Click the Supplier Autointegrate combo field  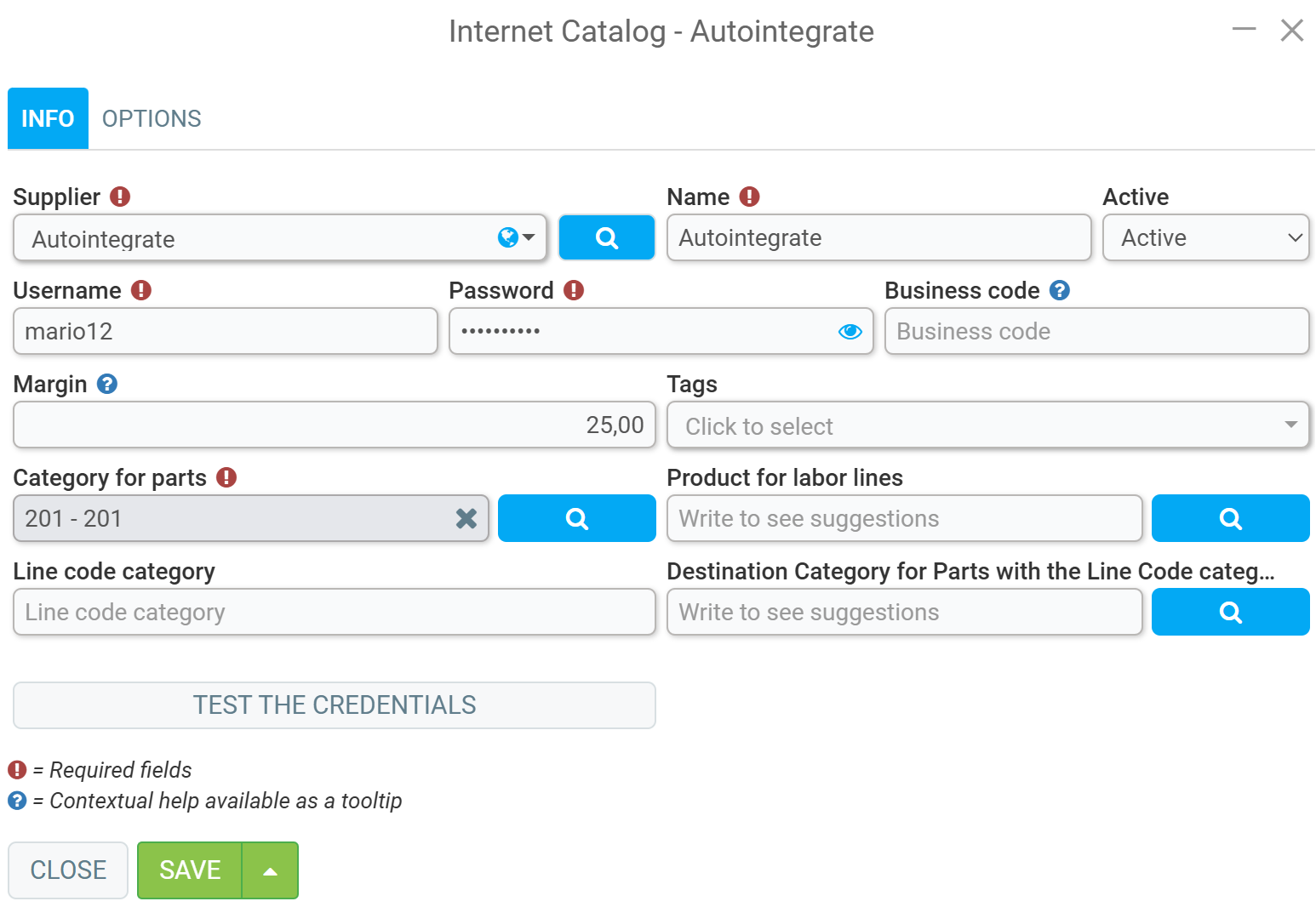(280, 237)
